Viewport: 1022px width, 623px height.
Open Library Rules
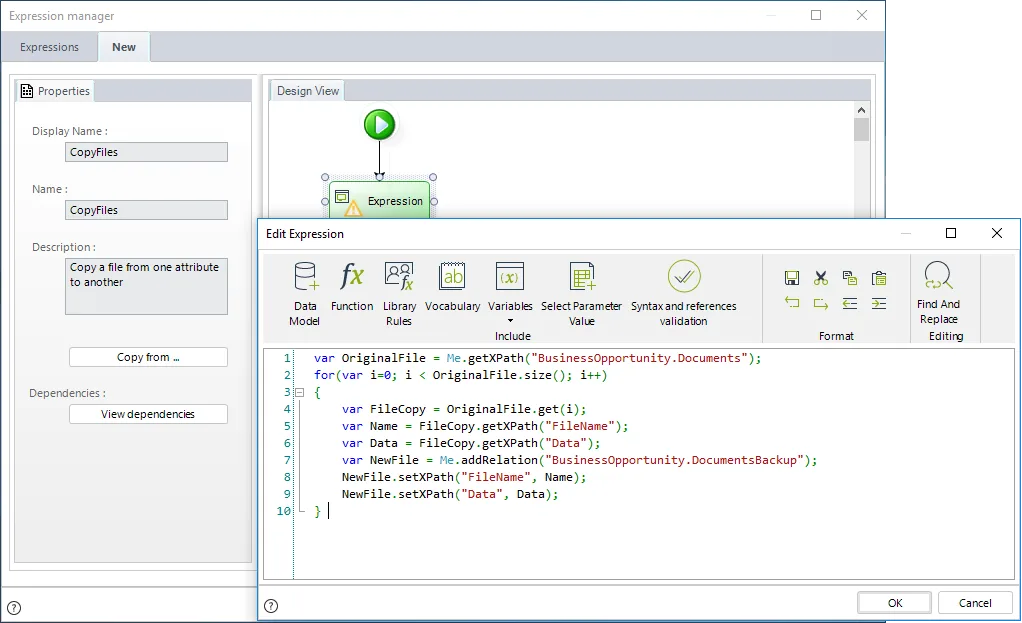tap(399, 293)
